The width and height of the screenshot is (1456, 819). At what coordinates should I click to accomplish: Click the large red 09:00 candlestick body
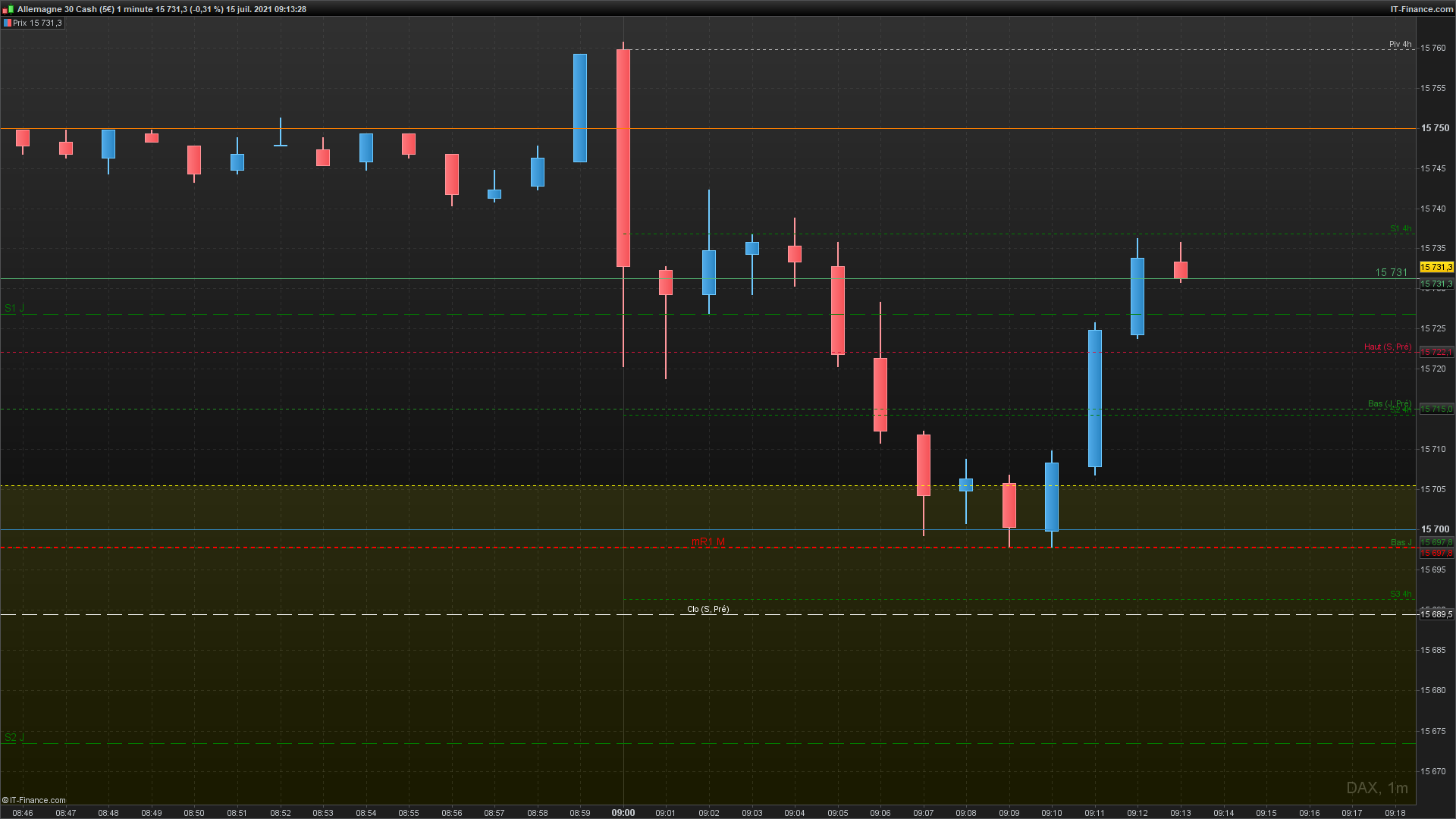click(623, 158)
